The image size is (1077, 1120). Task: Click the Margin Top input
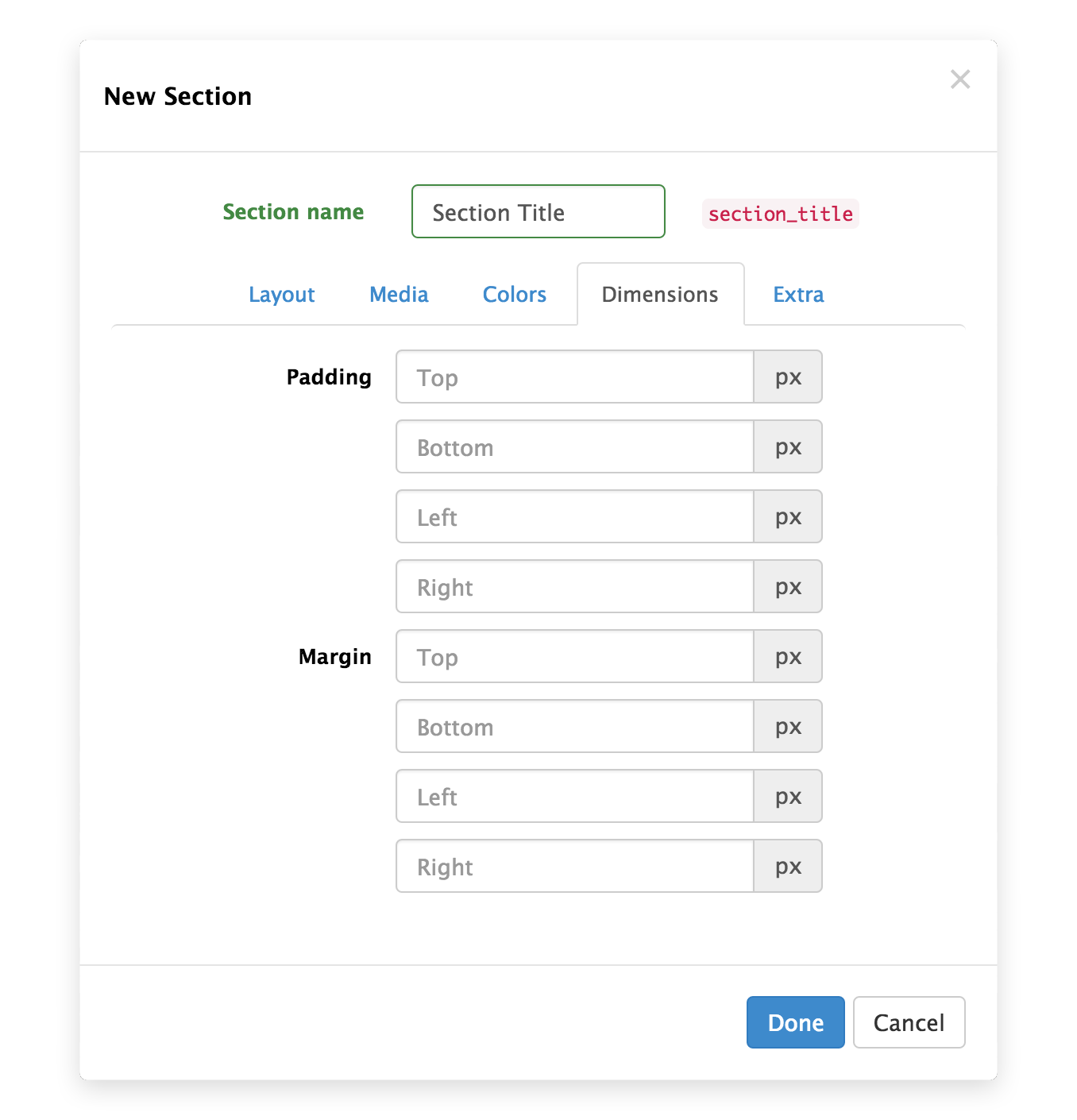pyautogui.click(x=575, y=657)
